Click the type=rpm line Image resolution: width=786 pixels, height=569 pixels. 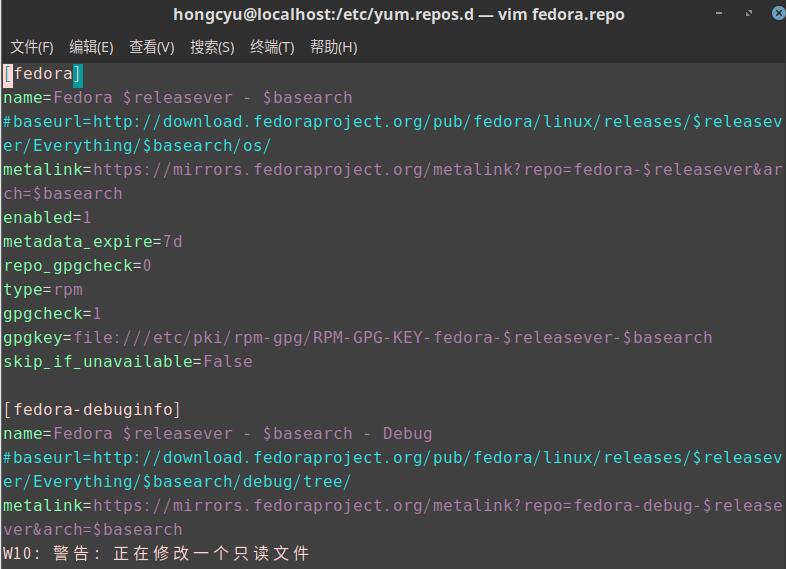[x=43, y=290]
